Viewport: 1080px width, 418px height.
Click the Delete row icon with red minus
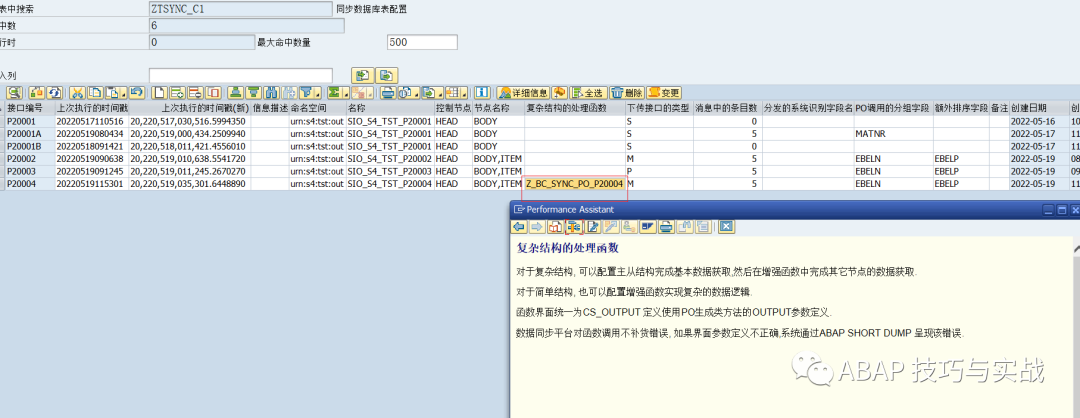pos(195,92)
